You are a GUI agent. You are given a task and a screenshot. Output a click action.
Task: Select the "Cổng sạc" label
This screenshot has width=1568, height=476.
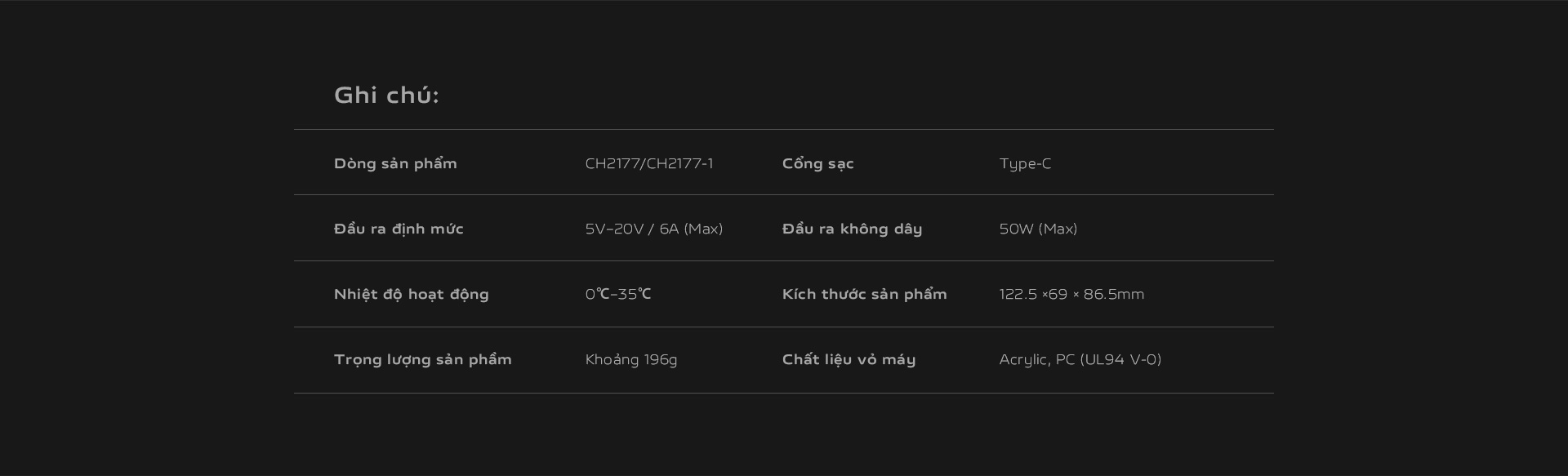[x=817, y=163]
